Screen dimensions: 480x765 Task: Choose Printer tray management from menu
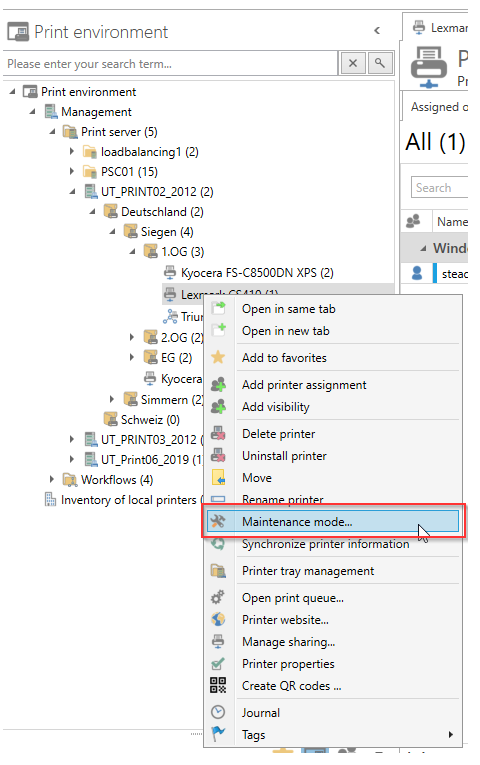point(308,571)
